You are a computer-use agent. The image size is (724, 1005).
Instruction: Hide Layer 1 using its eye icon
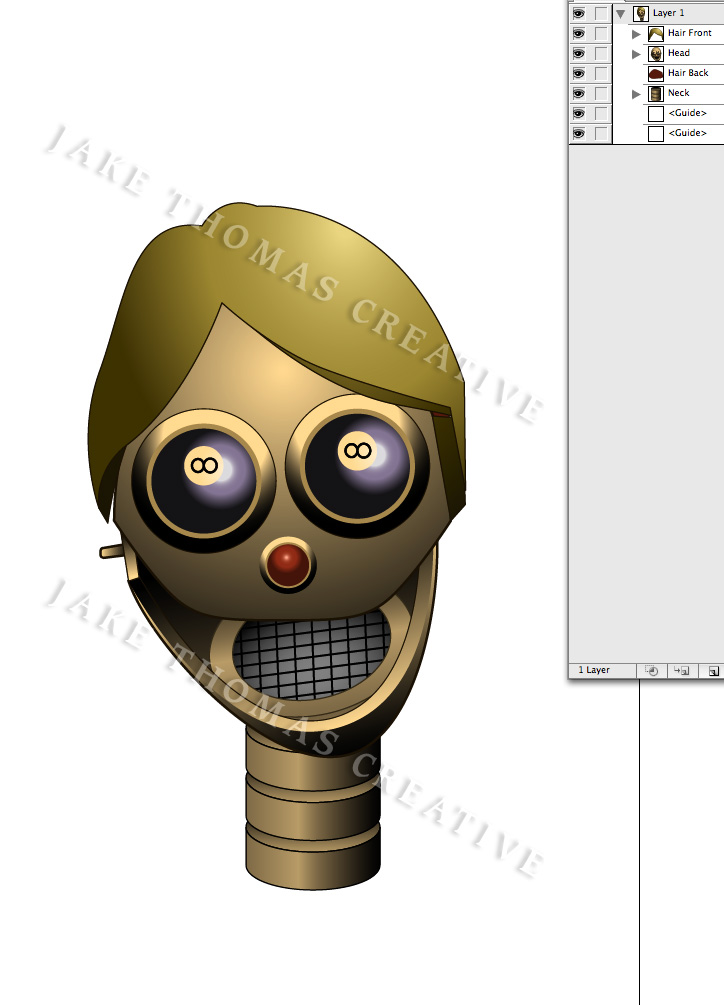pos(579,13)
